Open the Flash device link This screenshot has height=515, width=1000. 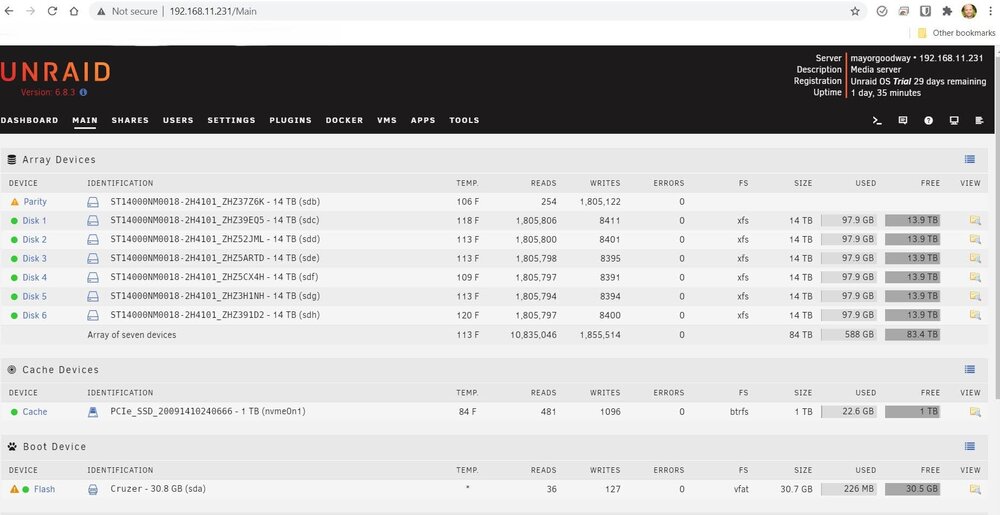click(x=45, y=490)
